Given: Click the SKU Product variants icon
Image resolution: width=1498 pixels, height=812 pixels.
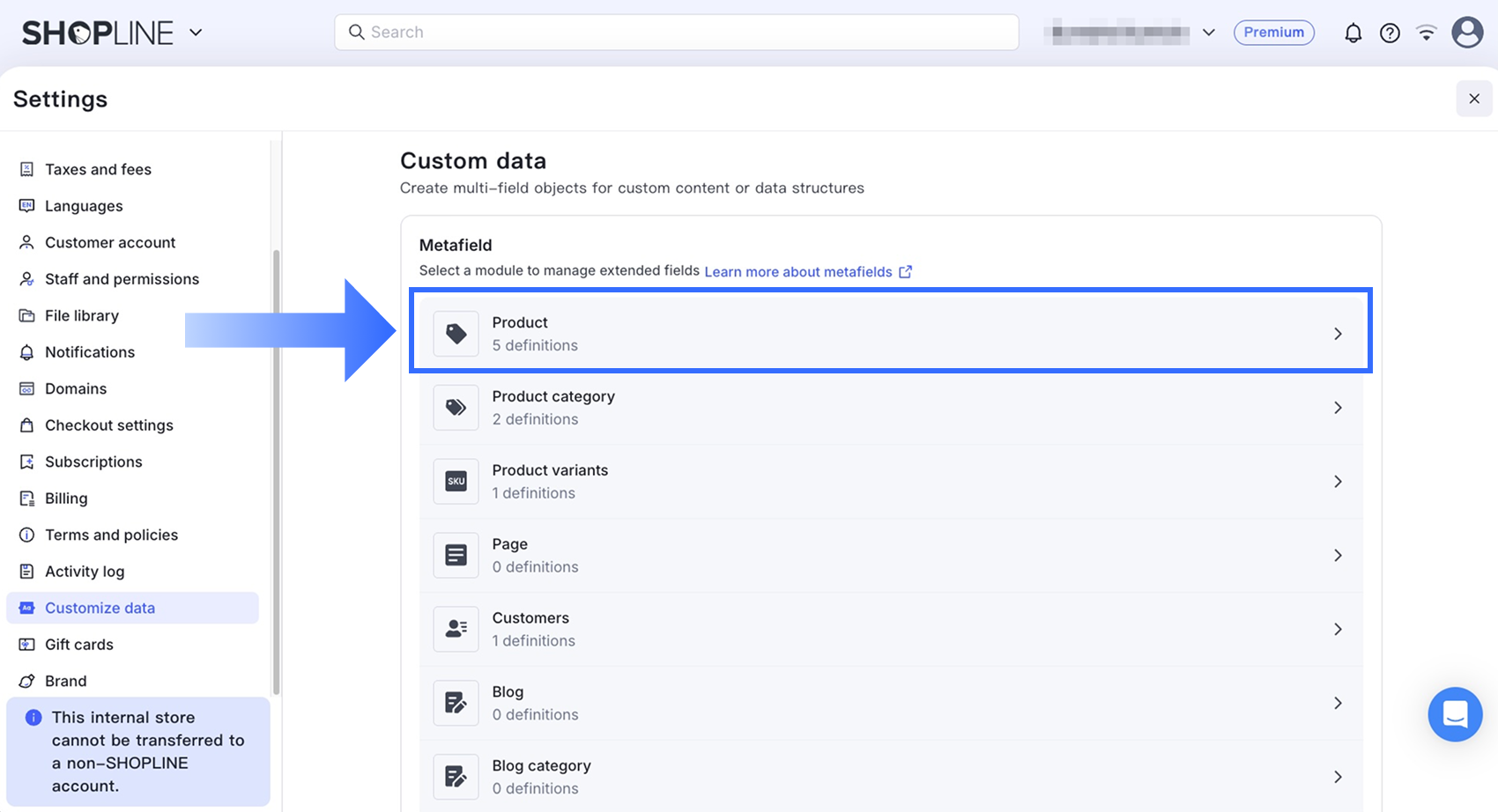Looking at the screenshot, I should pyautogui.click(x=456, y=482).
